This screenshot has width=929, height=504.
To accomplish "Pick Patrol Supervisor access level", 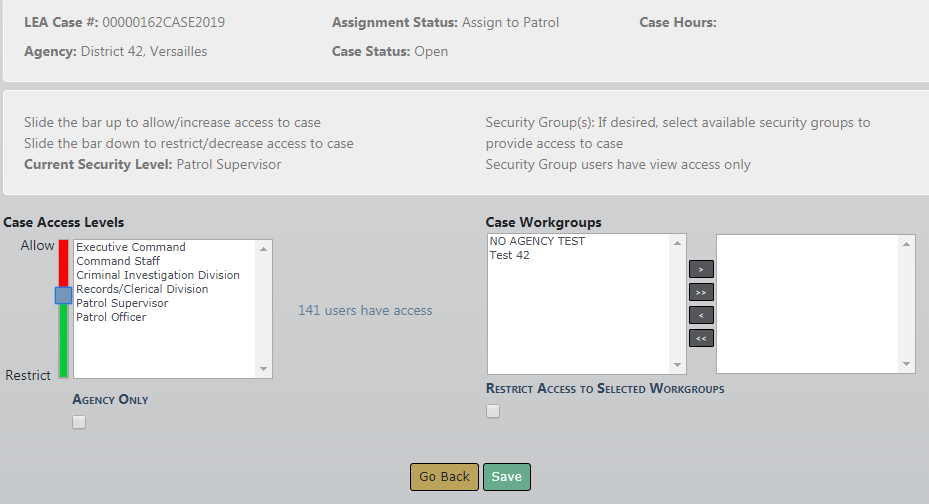I will 122,303.
